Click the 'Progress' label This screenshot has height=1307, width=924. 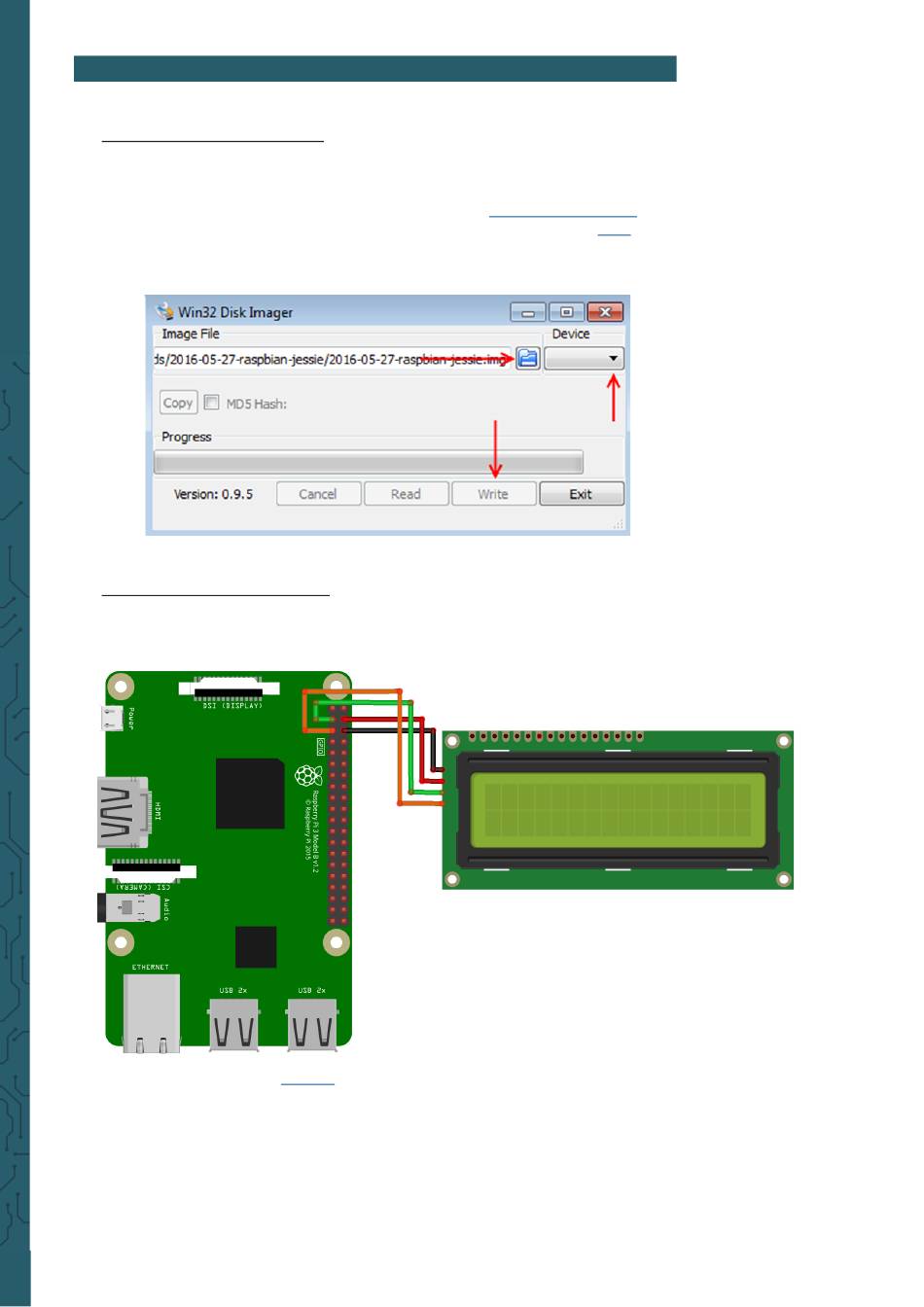coord(187,437)
